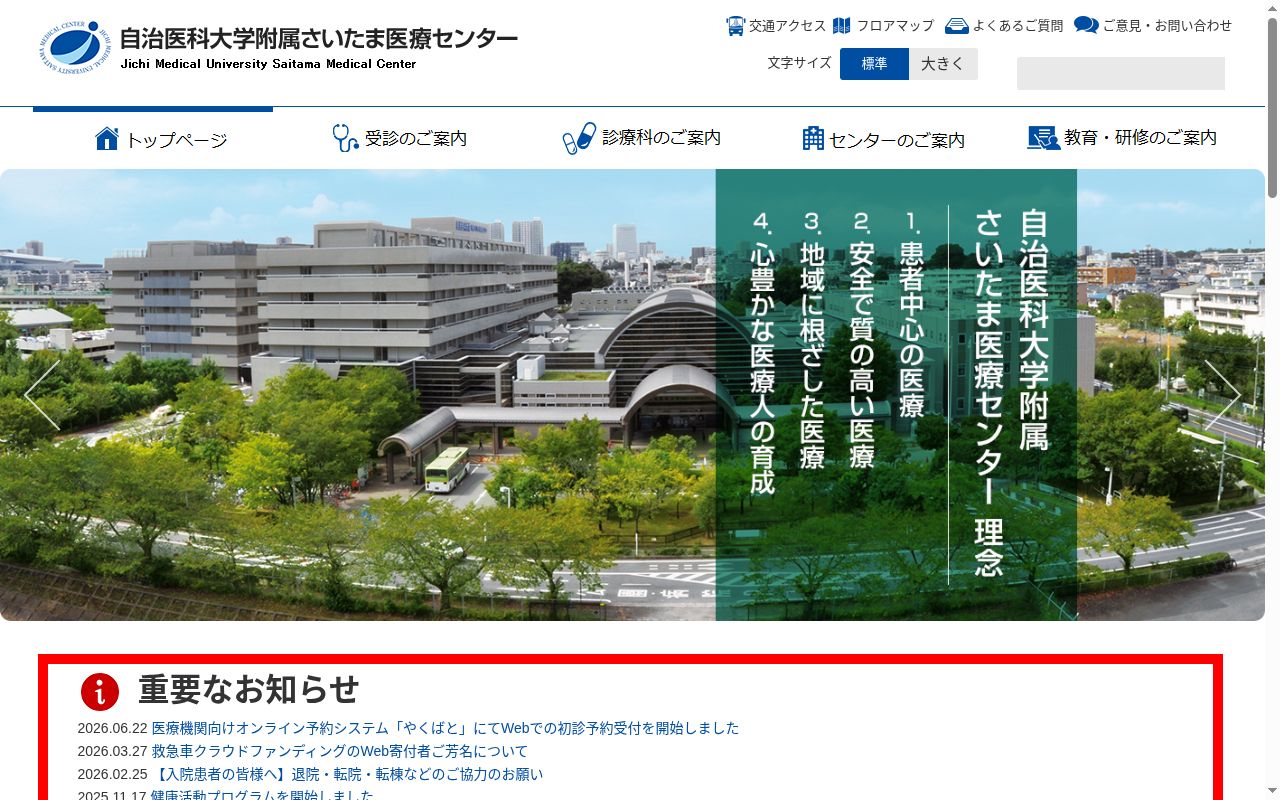Click the date 2026.06.22 in news list
Viewport: 1280px width, 800px height.
[x=112, y=728]
